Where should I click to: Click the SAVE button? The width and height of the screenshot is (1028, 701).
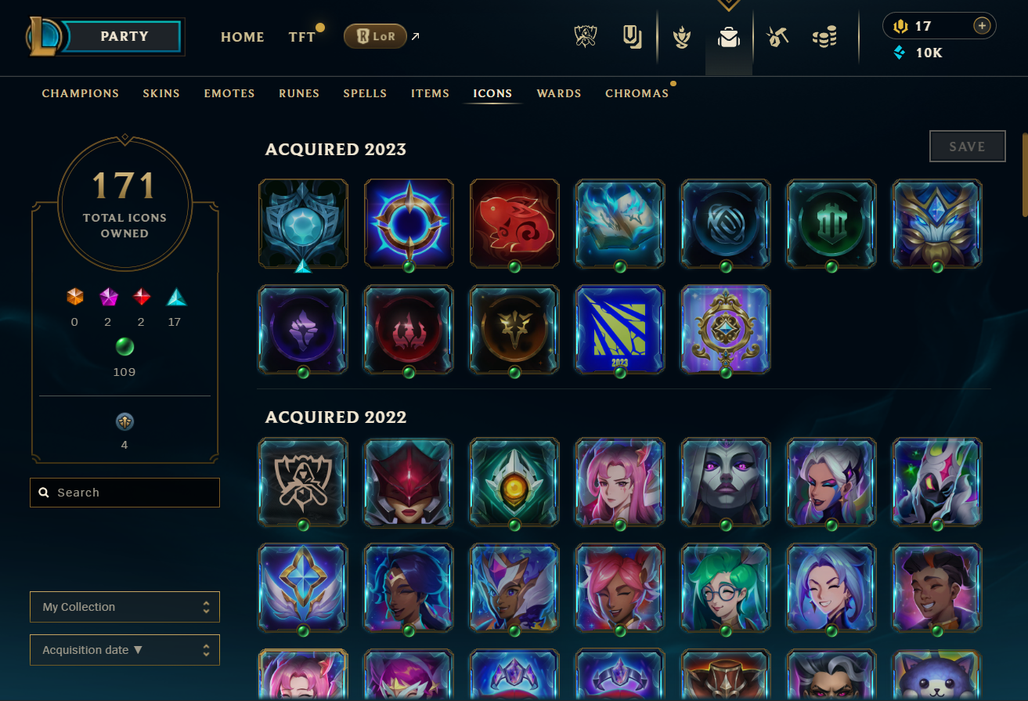click(x=967, y=146)
